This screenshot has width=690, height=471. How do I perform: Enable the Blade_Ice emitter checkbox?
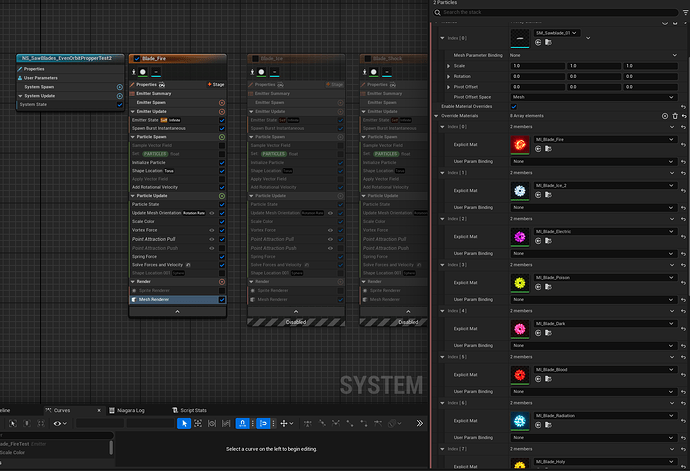(255, 59)
